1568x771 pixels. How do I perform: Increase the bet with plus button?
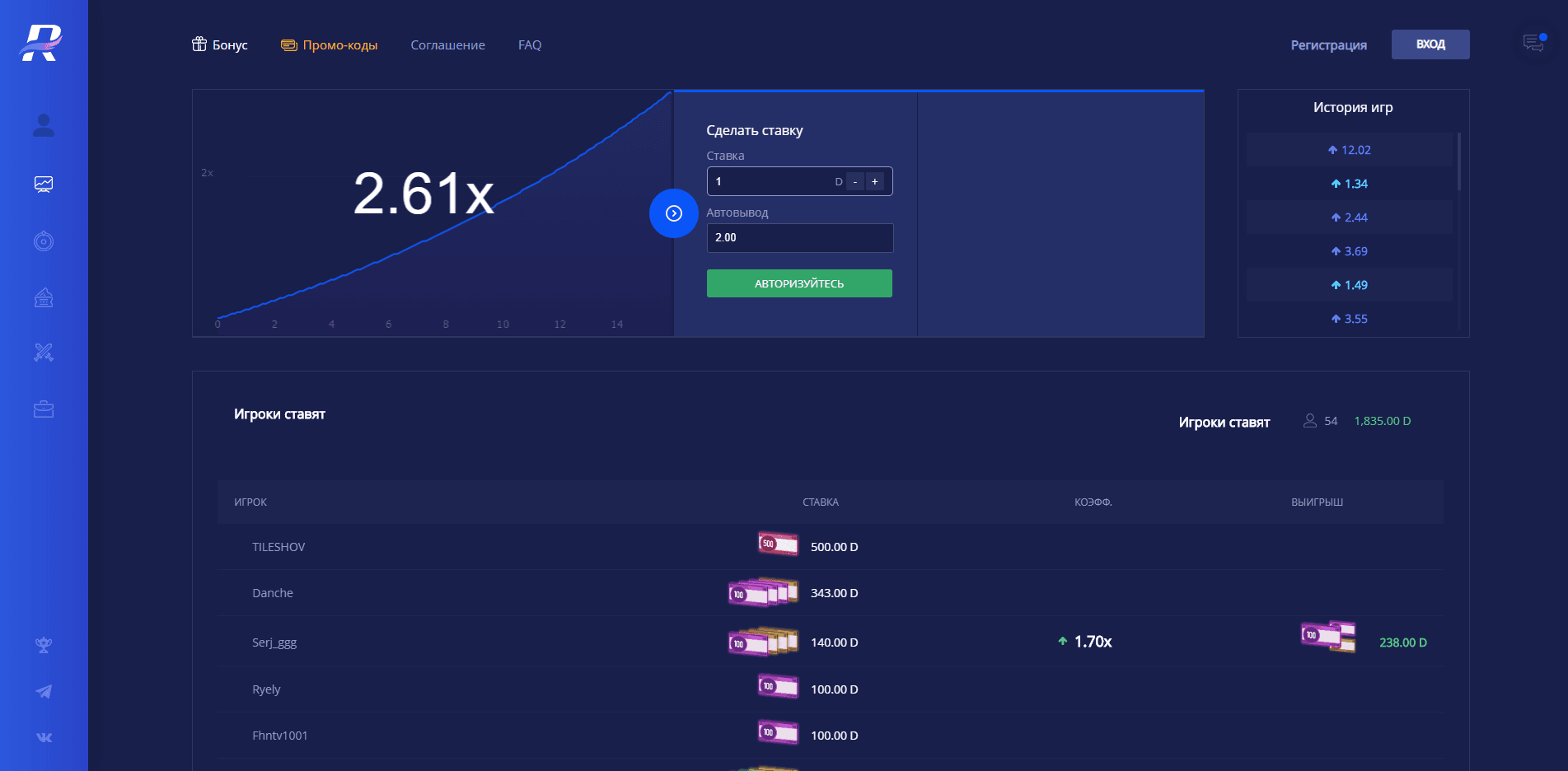click(875, 181)
